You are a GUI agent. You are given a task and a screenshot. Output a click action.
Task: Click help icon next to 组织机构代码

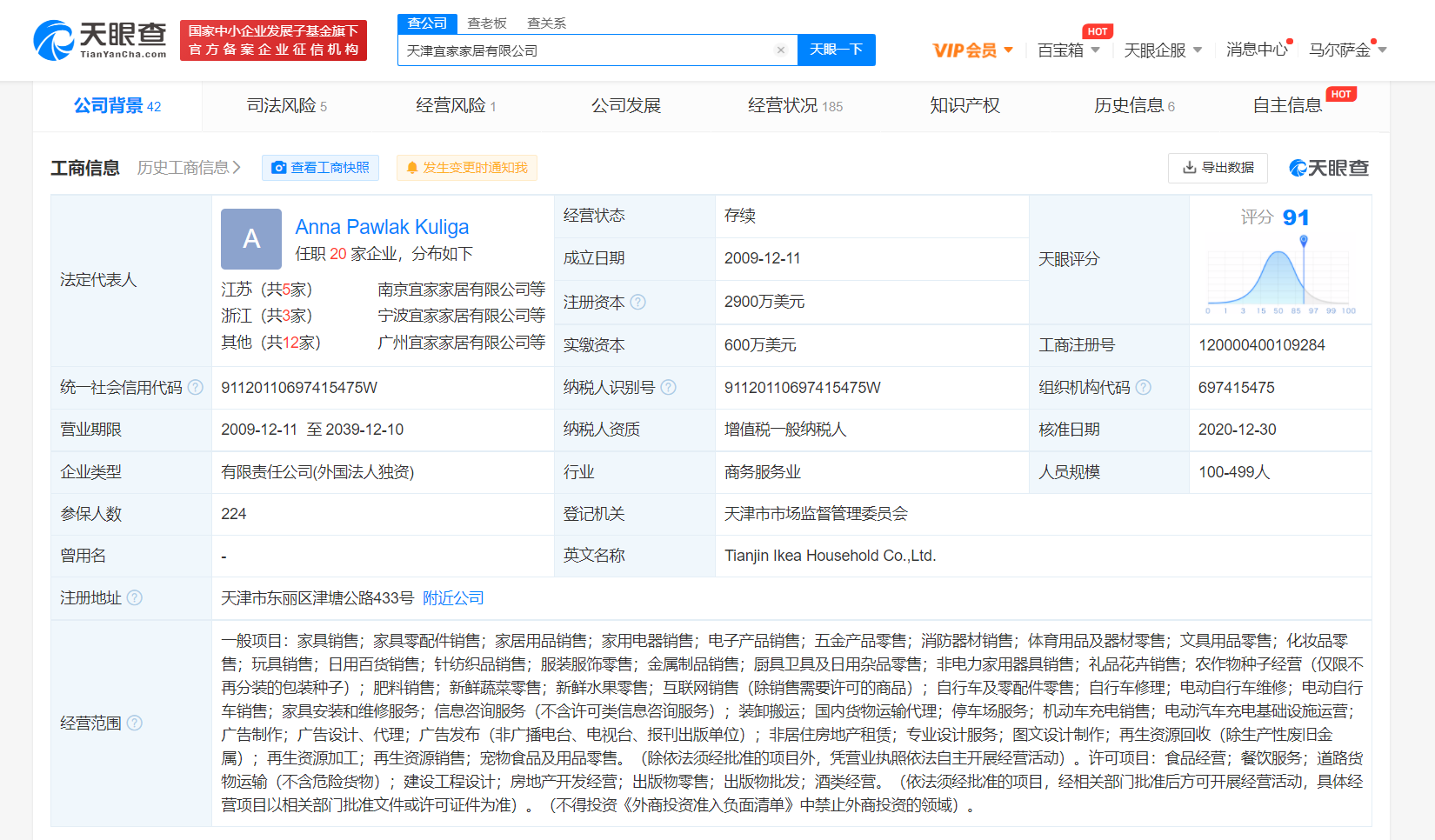pyautogui.click(x=1144, y=387)
